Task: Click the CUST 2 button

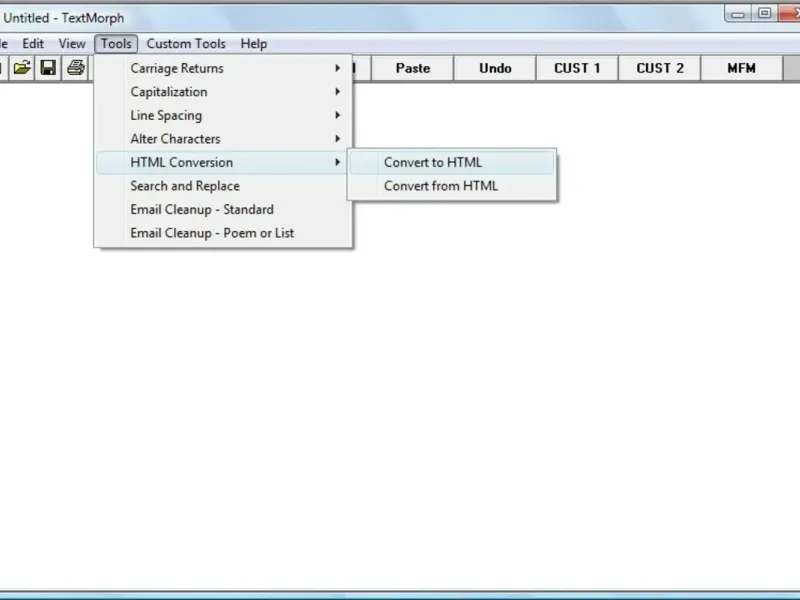Action: click(x=660, y=68)
